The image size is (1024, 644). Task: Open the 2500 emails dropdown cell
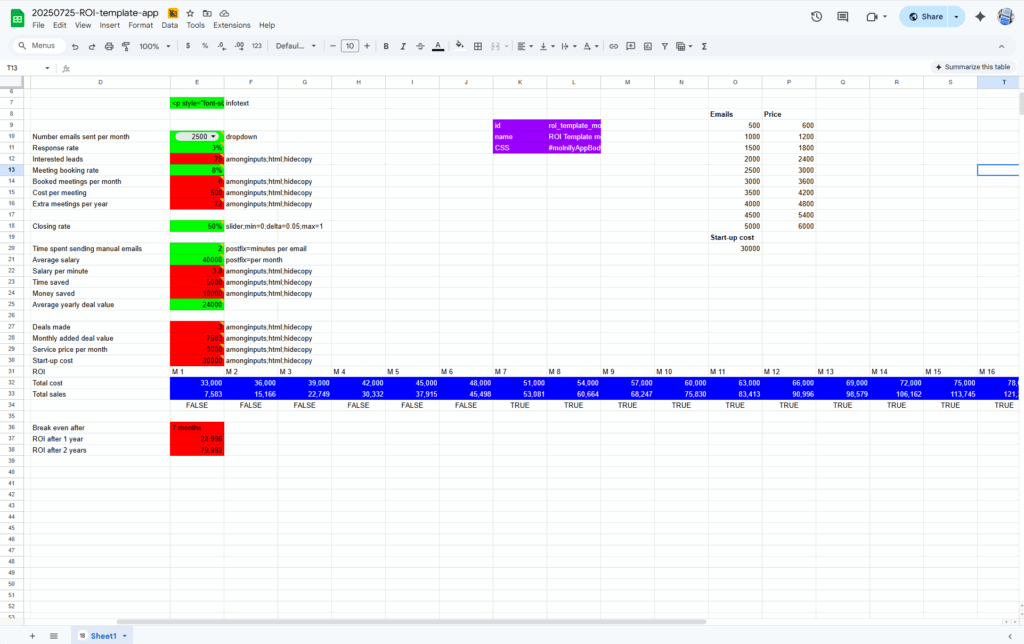(x=197, y=137)
